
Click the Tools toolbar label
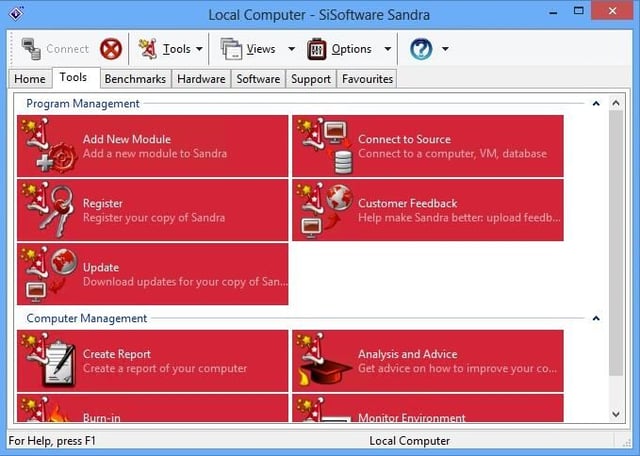177,49
